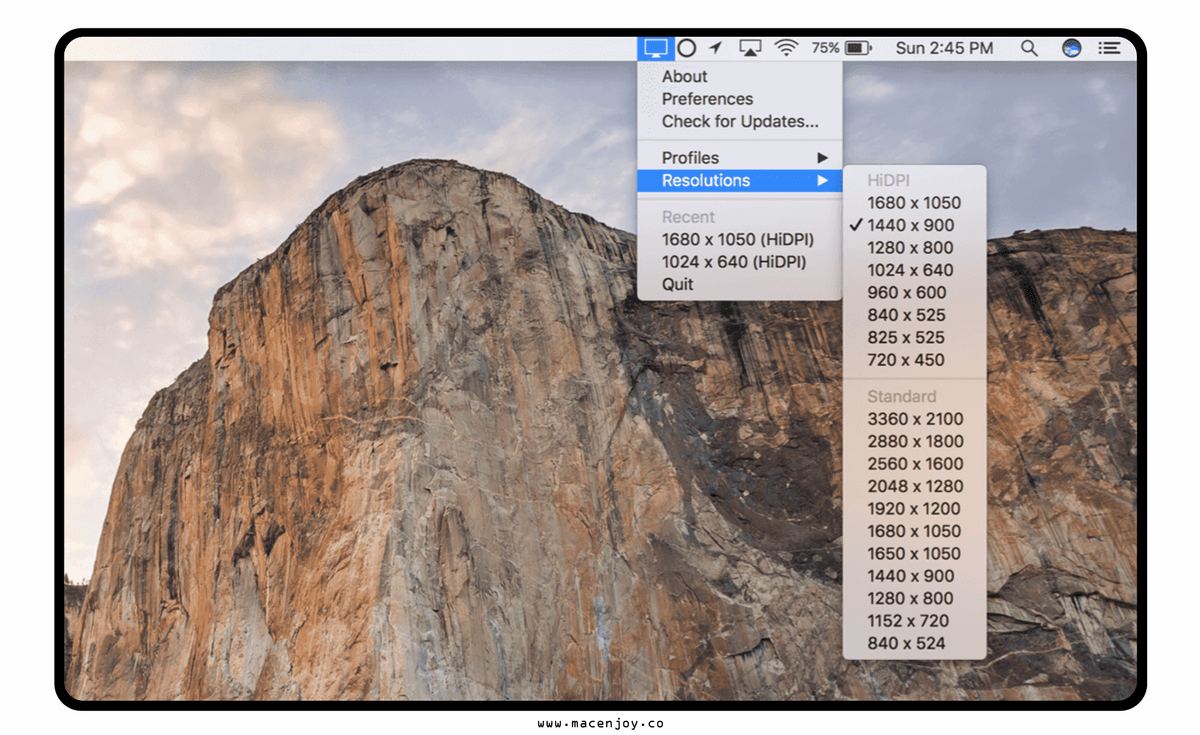Choose Standard 1650 x 1050
Viewport: 1200px width, 735px height.
[x=914, y=553]
